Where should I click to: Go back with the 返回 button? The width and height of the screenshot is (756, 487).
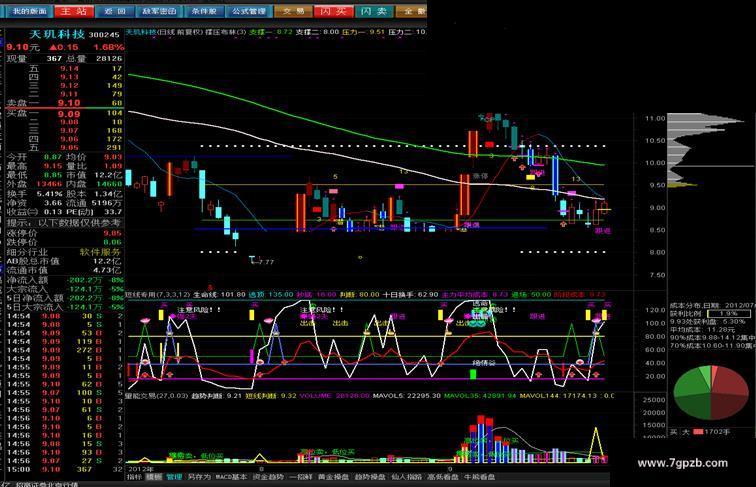[115, 11]
